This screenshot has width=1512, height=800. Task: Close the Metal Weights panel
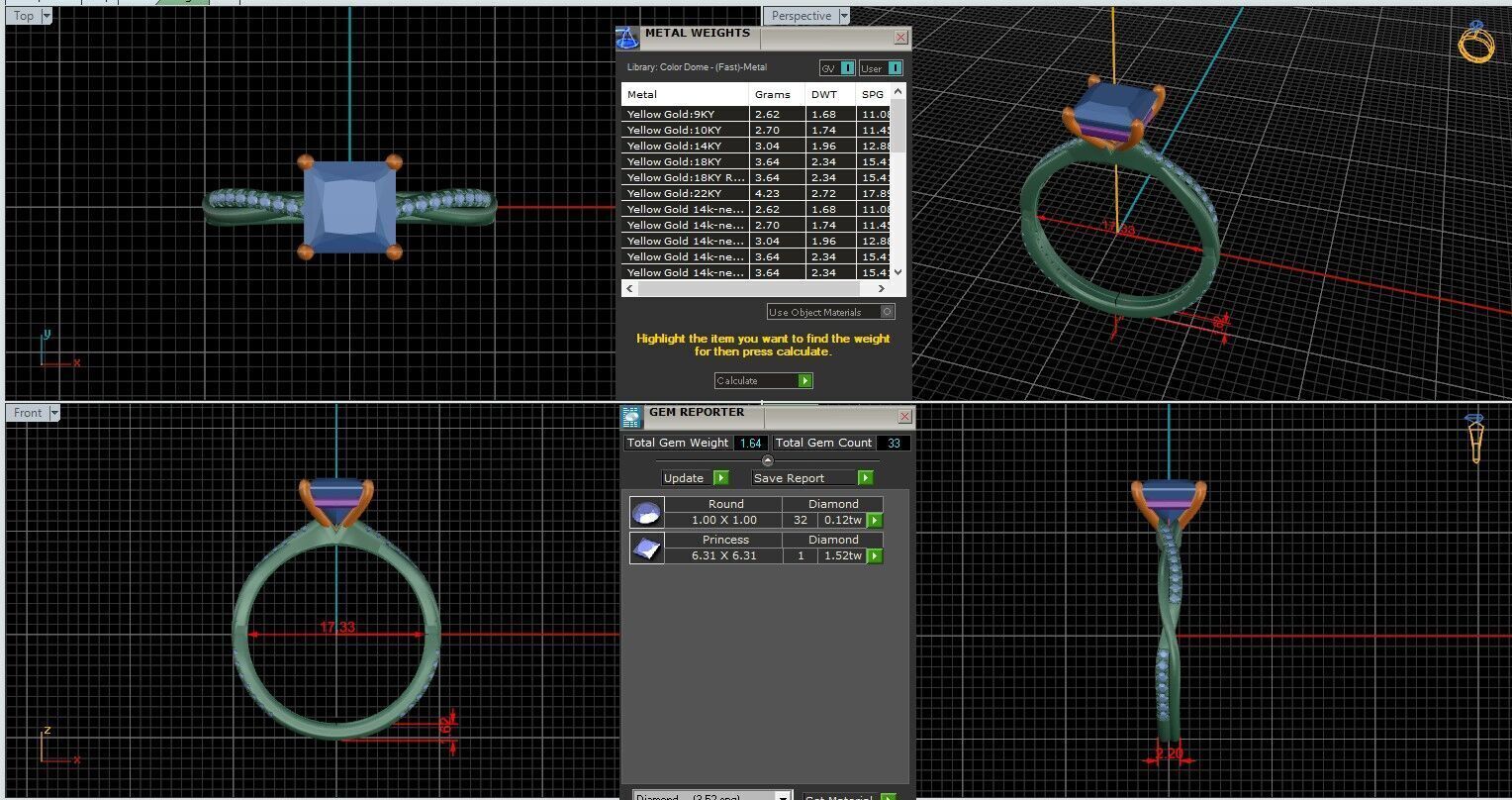[900, 37]
